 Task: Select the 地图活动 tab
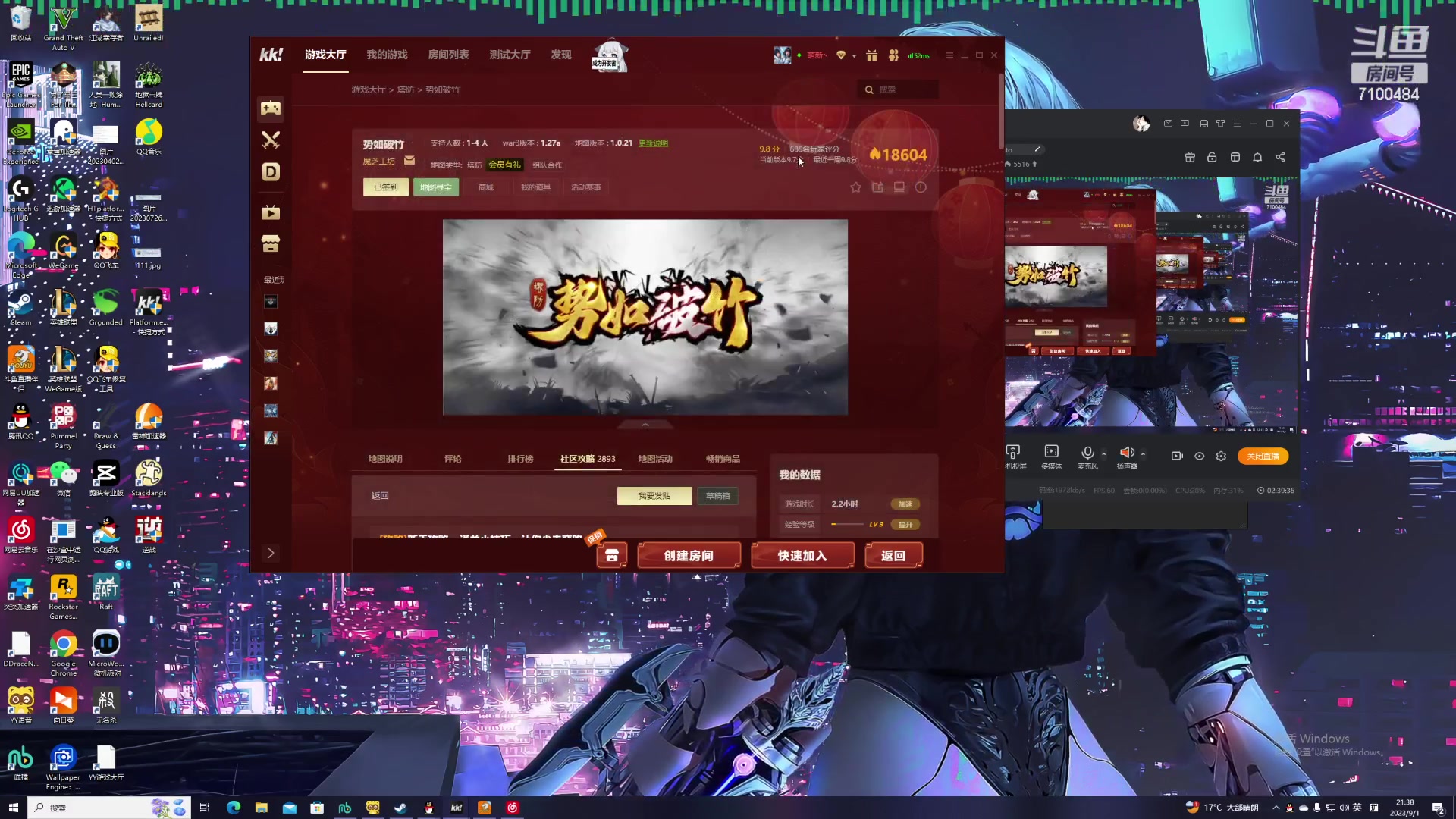click(x=655, y=459)
